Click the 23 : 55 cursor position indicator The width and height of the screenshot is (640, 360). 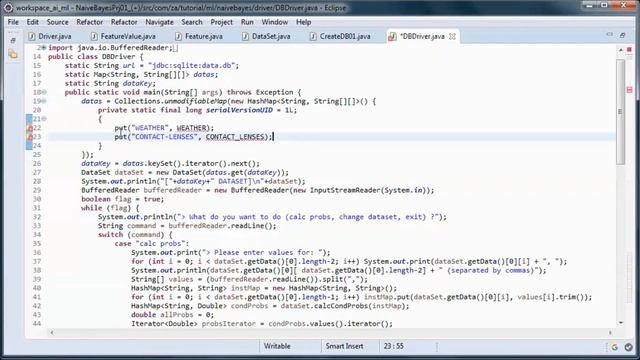(393, 346)
